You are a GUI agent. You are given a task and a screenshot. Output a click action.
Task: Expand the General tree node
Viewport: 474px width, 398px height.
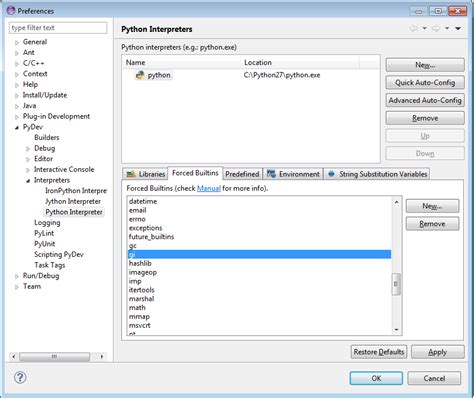pos(17,43)
